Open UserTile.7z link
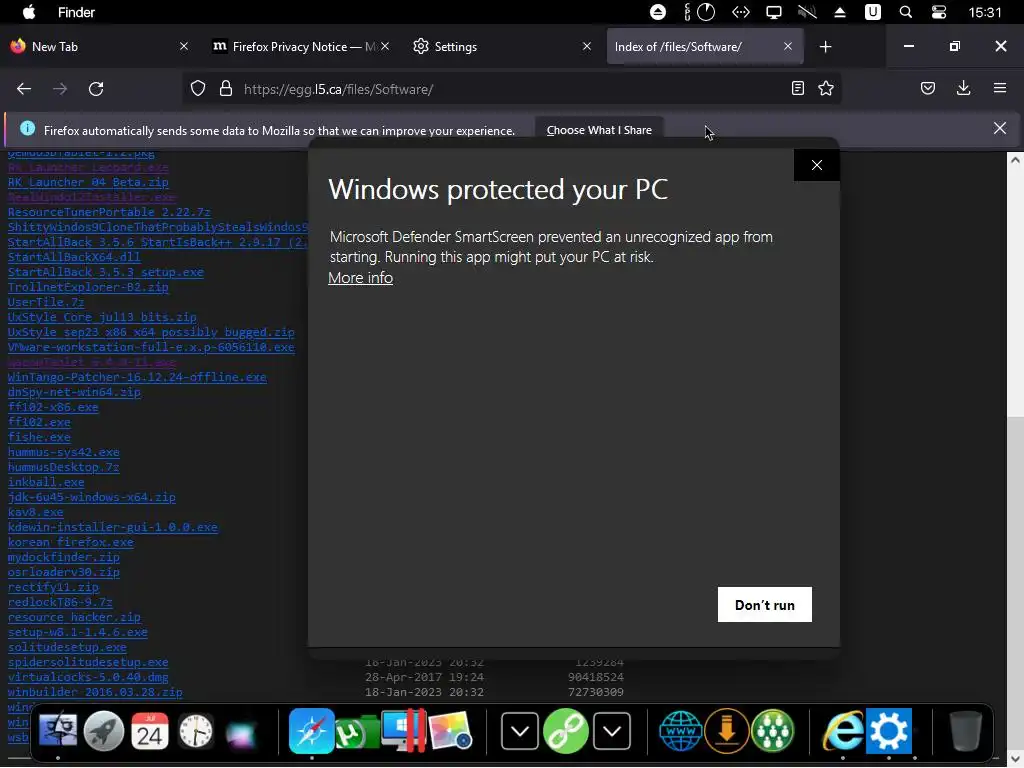 (x=46, y=302)
